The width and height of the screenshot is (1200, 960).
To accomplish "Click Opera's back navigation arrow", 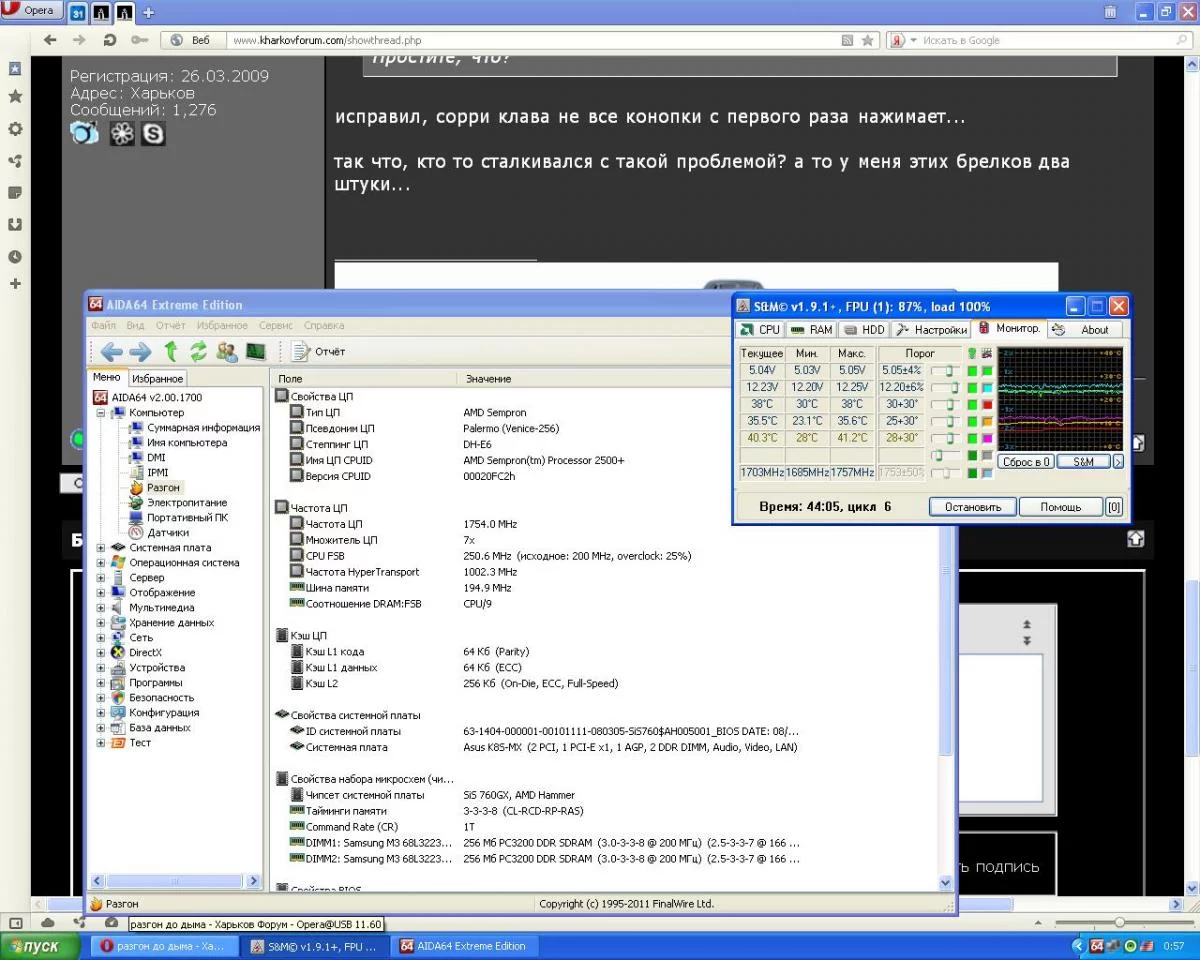I will click(x=50, y=40).
